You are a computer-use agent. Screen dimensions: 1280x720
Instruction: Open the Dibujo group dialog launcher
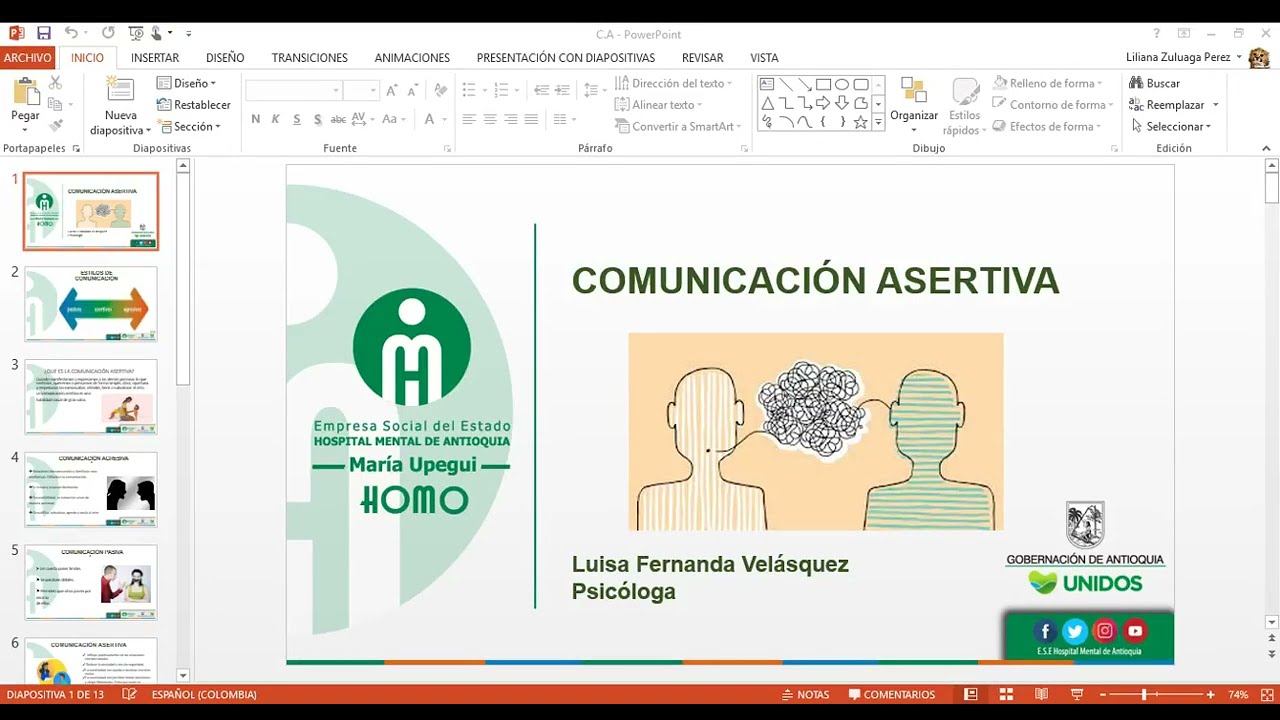click(1114, 148)
